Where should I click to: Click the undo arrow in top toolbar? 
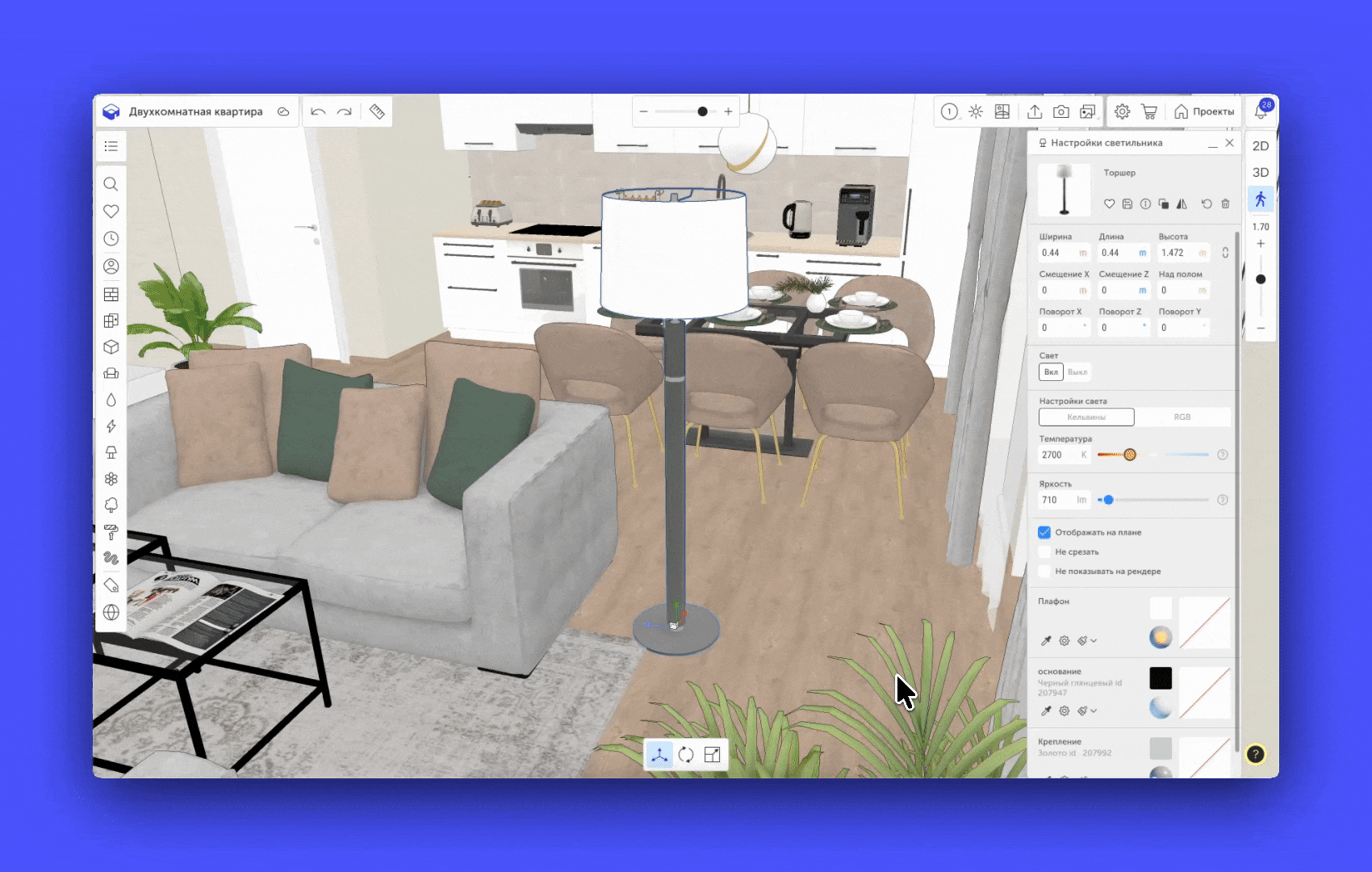(318, 111)
